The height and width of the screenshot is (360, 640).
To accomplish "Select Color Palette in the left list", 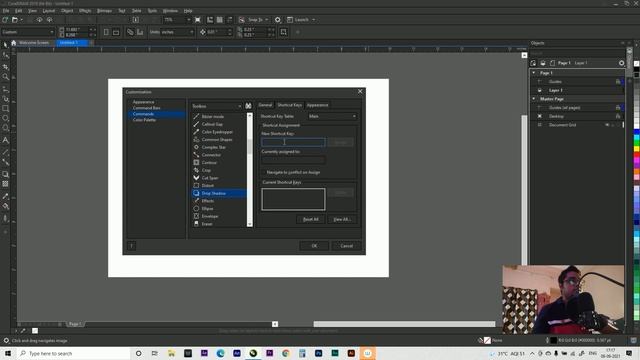I will coord(144,120).
